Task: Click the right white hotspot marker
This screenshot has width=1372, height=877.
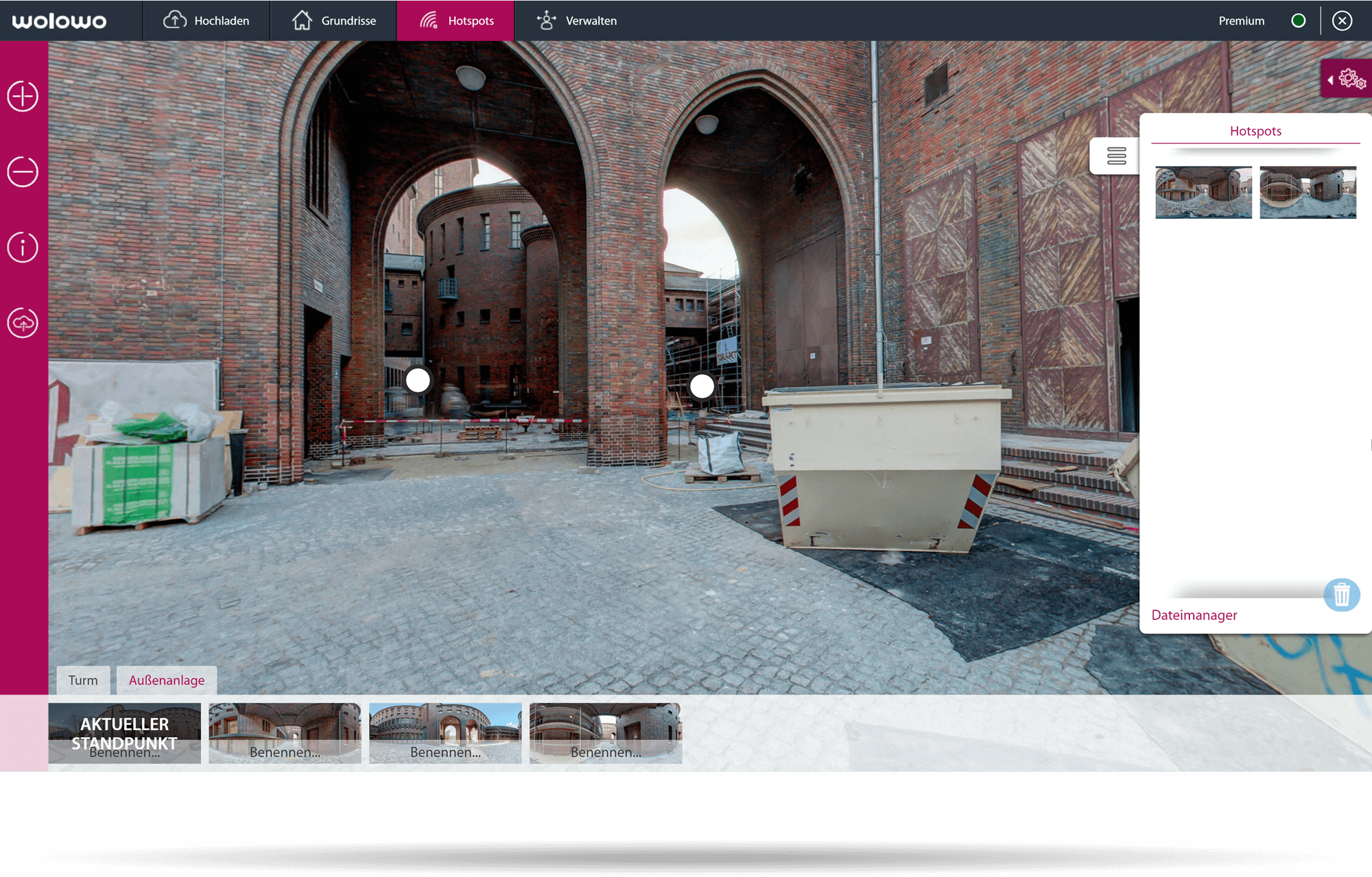Action: (x=702, y=386)
